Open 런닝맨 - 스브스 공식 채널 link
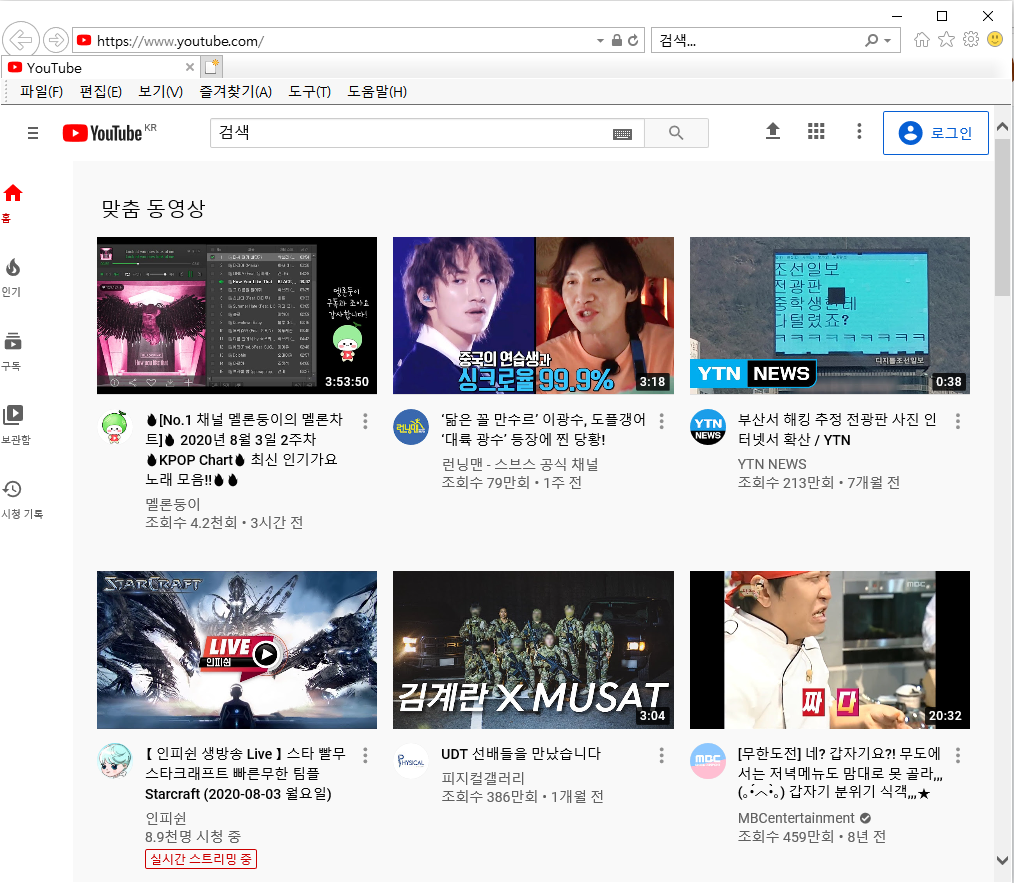 click(520, 464)
